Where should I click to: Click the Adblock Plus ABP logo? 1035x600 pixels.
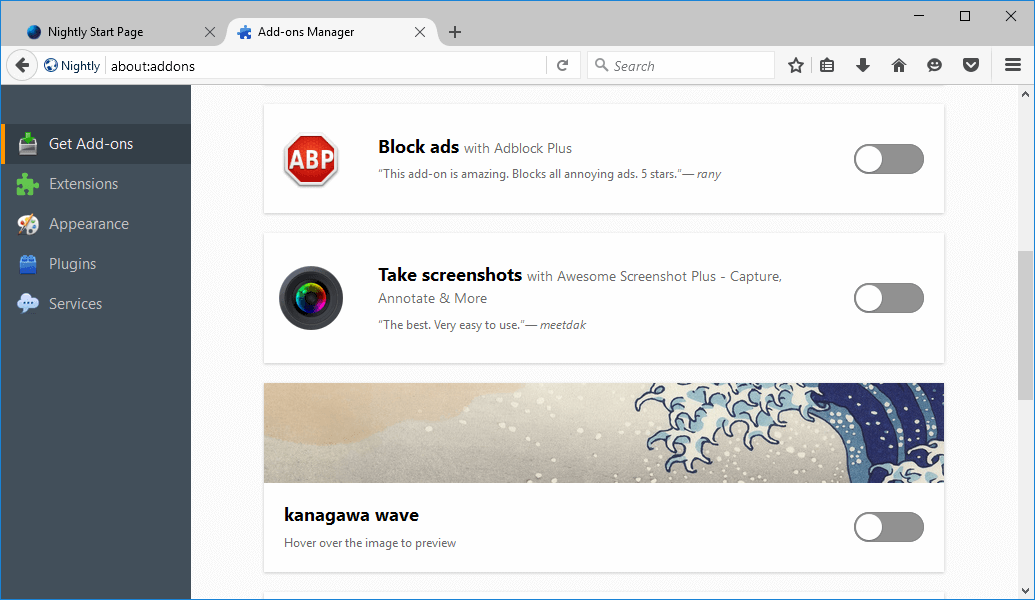click(x=311, y=160)
